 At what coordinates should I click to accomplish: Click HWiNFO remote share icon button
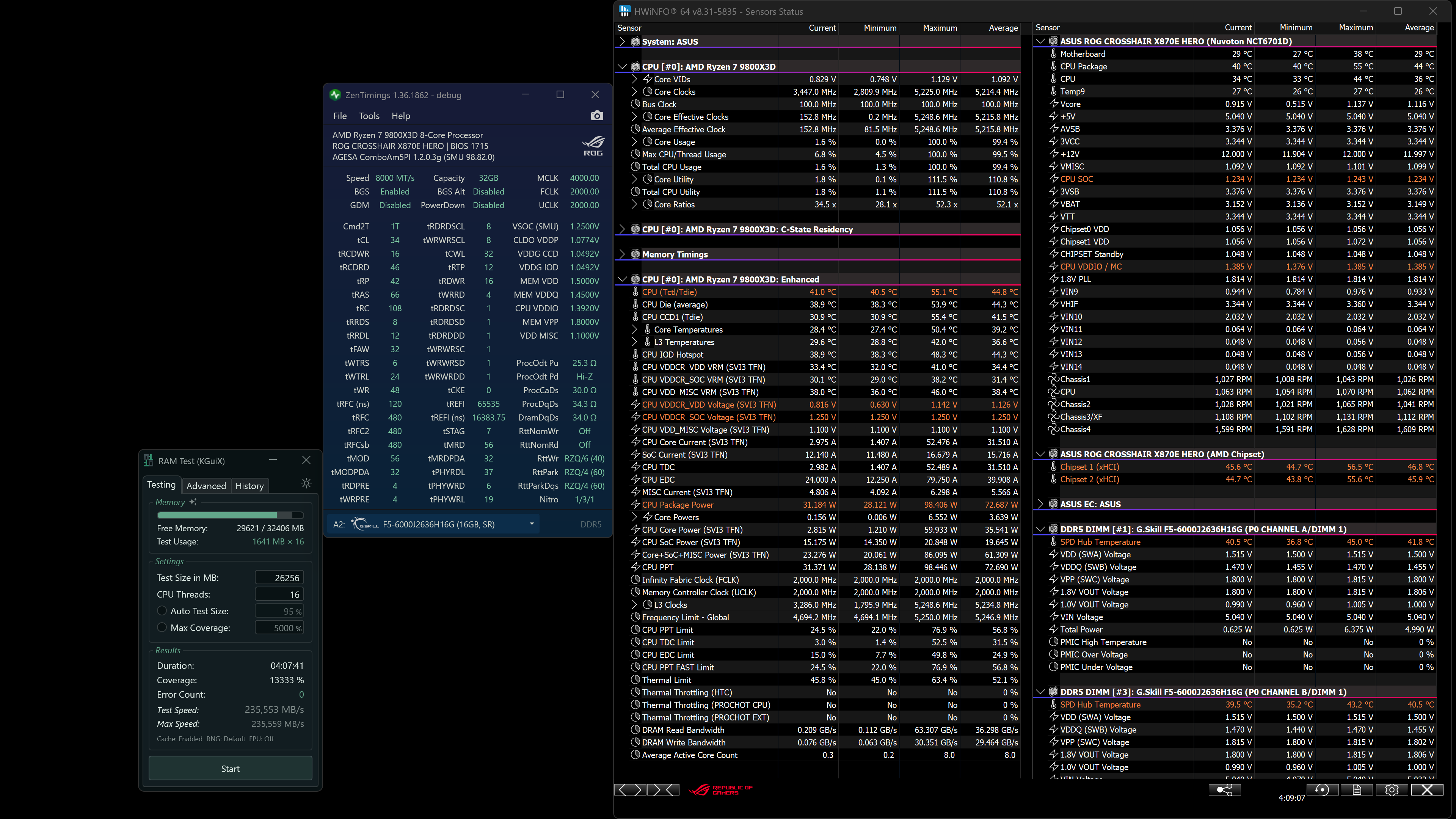(1224, 789)
